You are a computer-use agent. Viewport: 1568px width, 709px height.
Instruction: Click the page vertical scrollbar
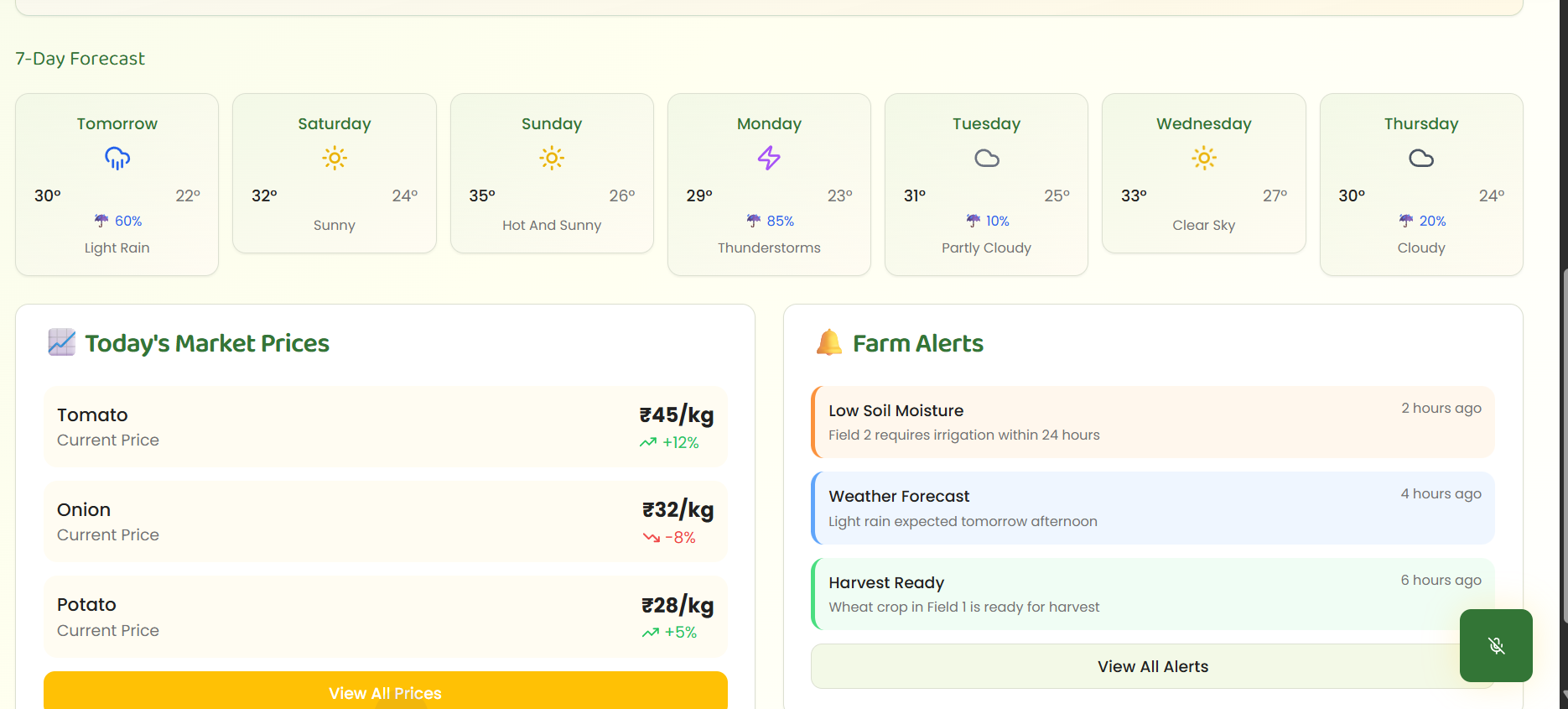pos(1564,445)
